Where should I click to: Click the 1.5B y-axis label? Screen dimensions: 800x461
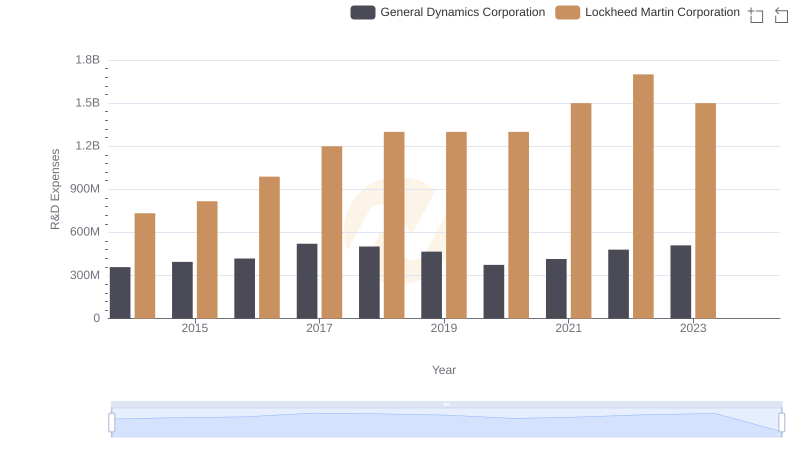click(87, 103)
